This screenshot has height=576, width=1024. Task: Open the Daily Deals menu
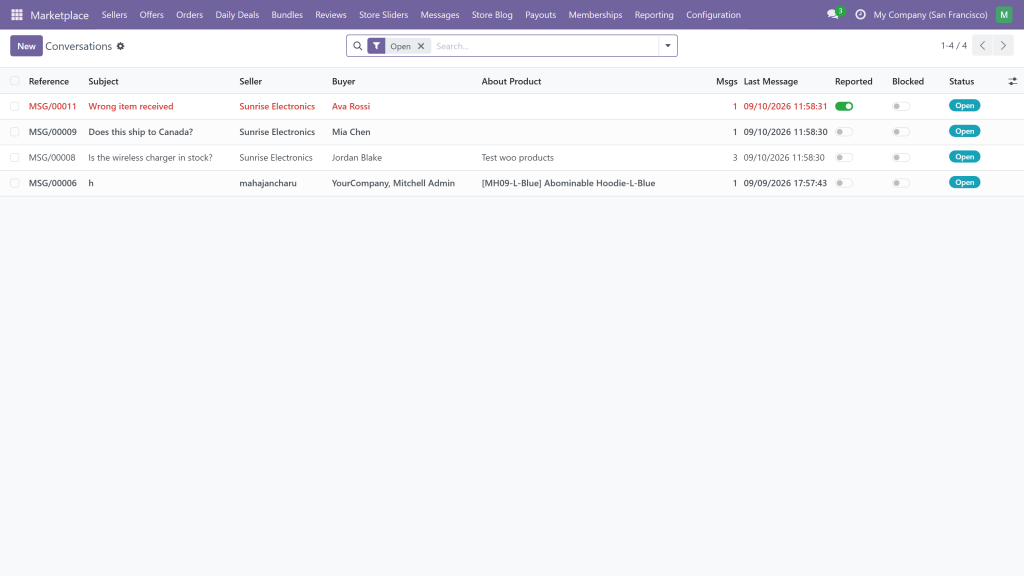click(237, 14)
